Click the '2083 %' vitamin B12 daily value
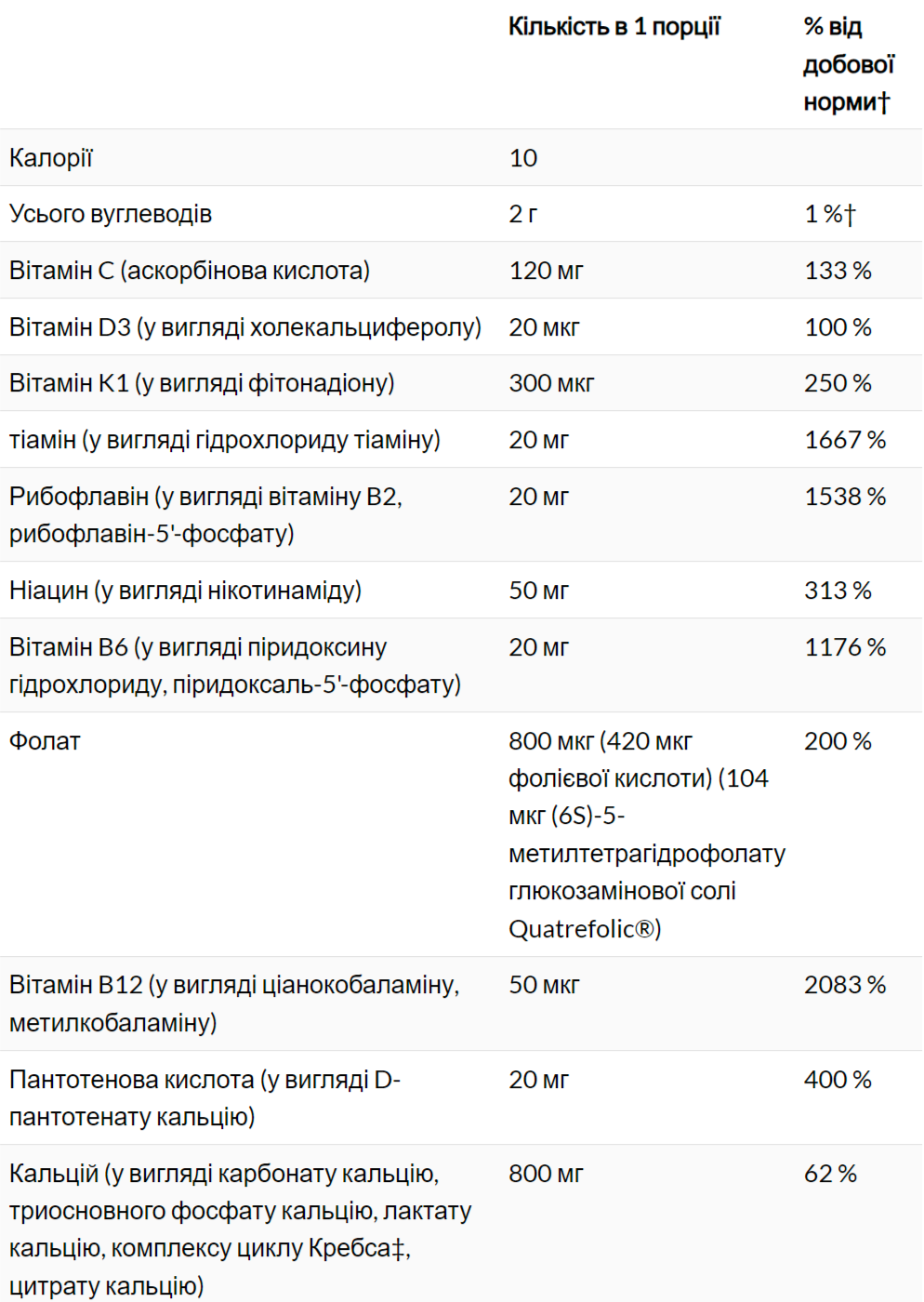This screenshot has height=1302, width=924. point(845,985)
